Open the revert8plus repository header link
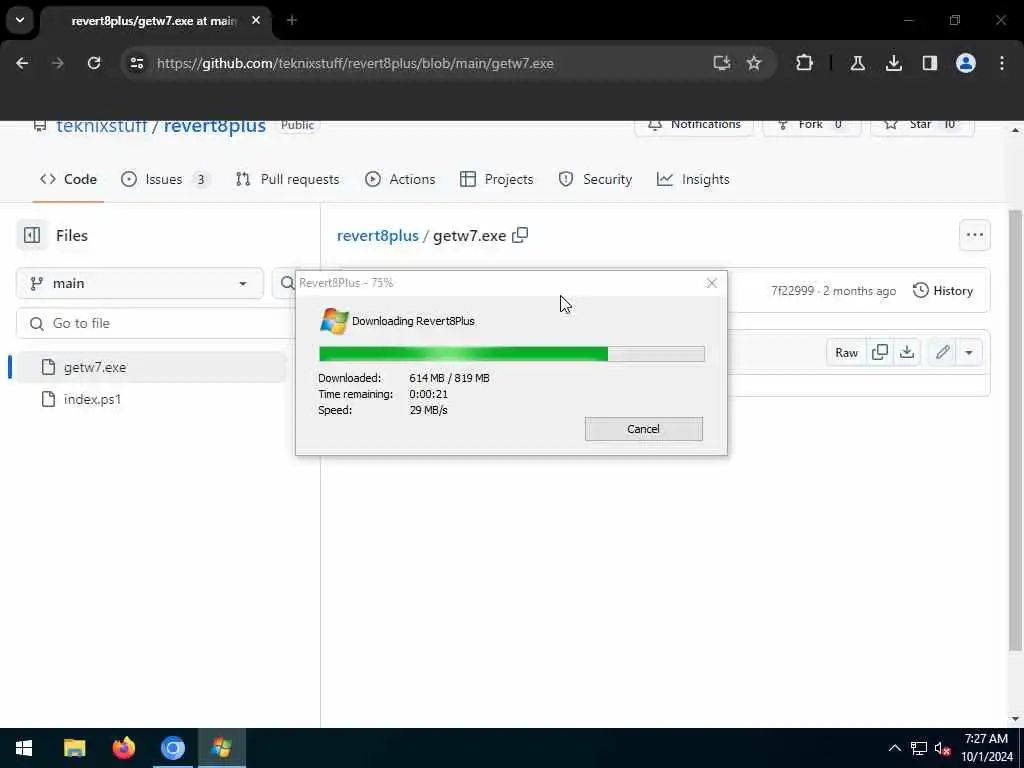 tap(214, 125)
